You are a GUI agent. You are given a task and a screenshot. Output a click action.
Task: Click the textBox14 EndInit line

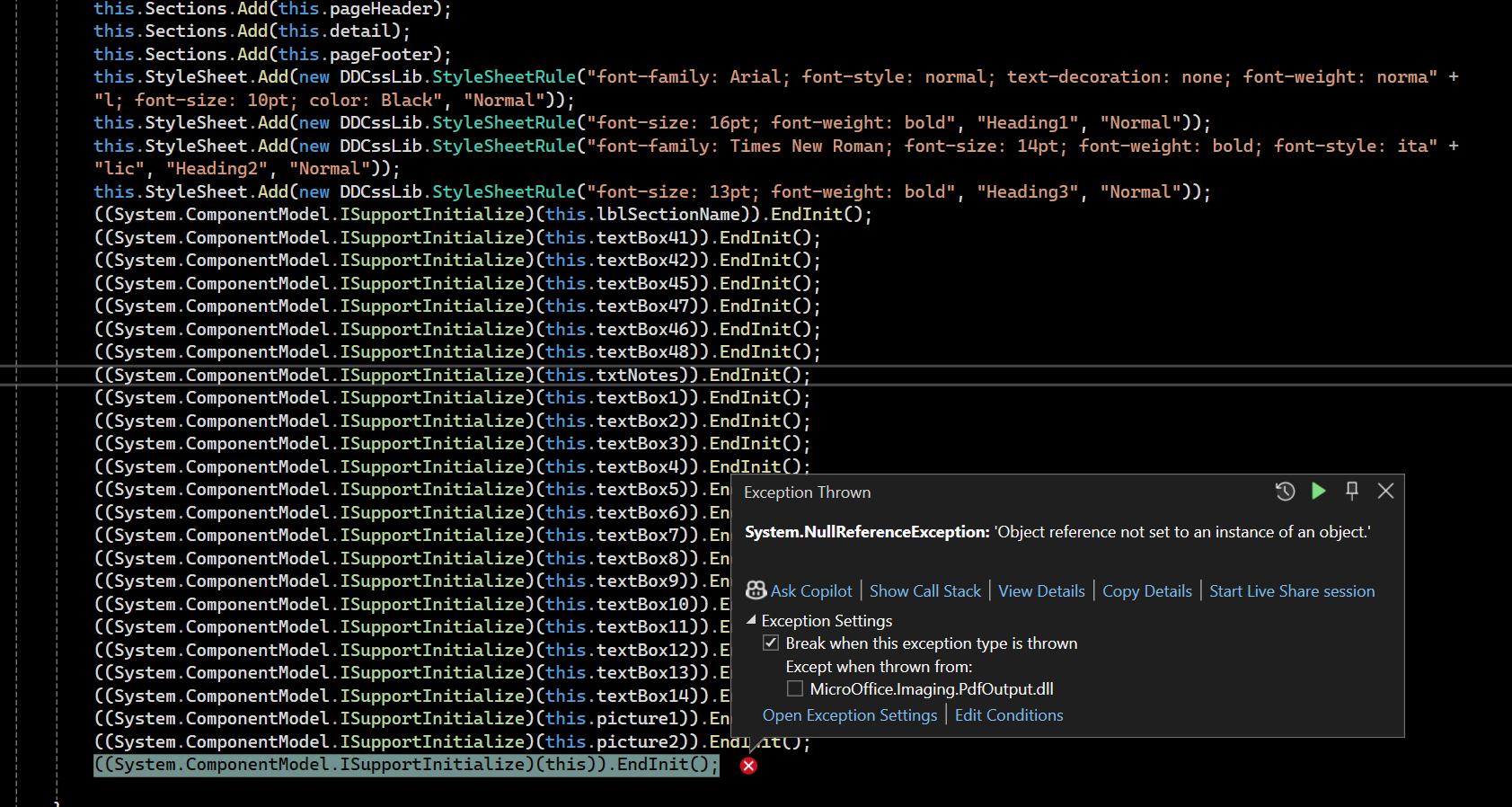tap(411, 696)
